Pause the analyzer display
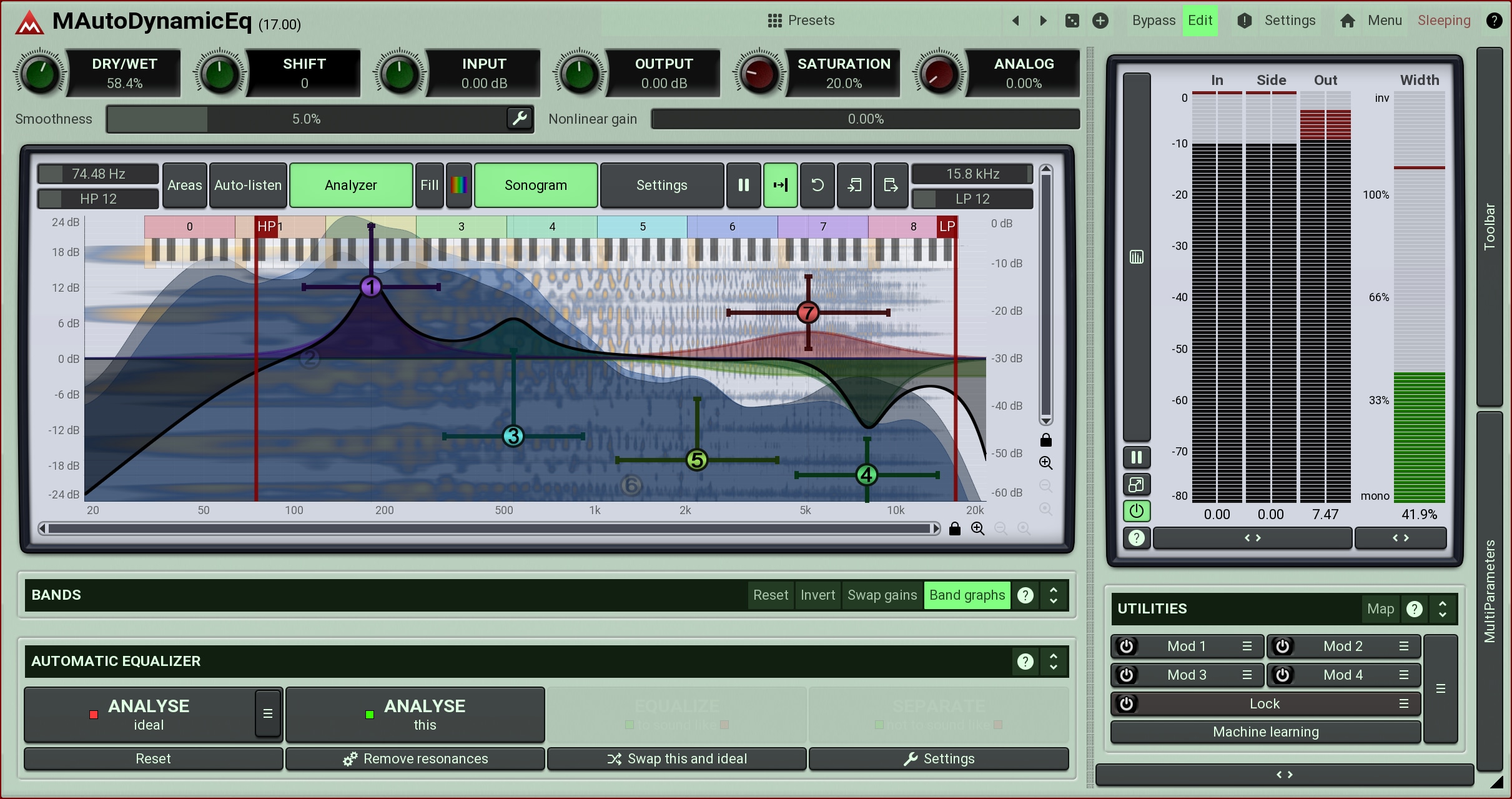 (x=743, y=185)
